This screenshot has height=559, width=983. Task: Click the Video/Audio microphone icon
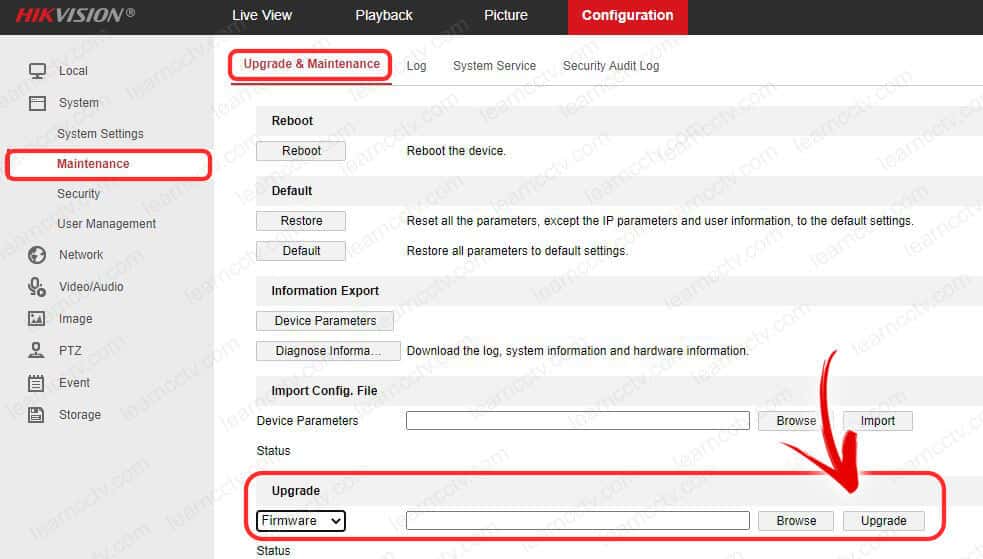point(37,287)
